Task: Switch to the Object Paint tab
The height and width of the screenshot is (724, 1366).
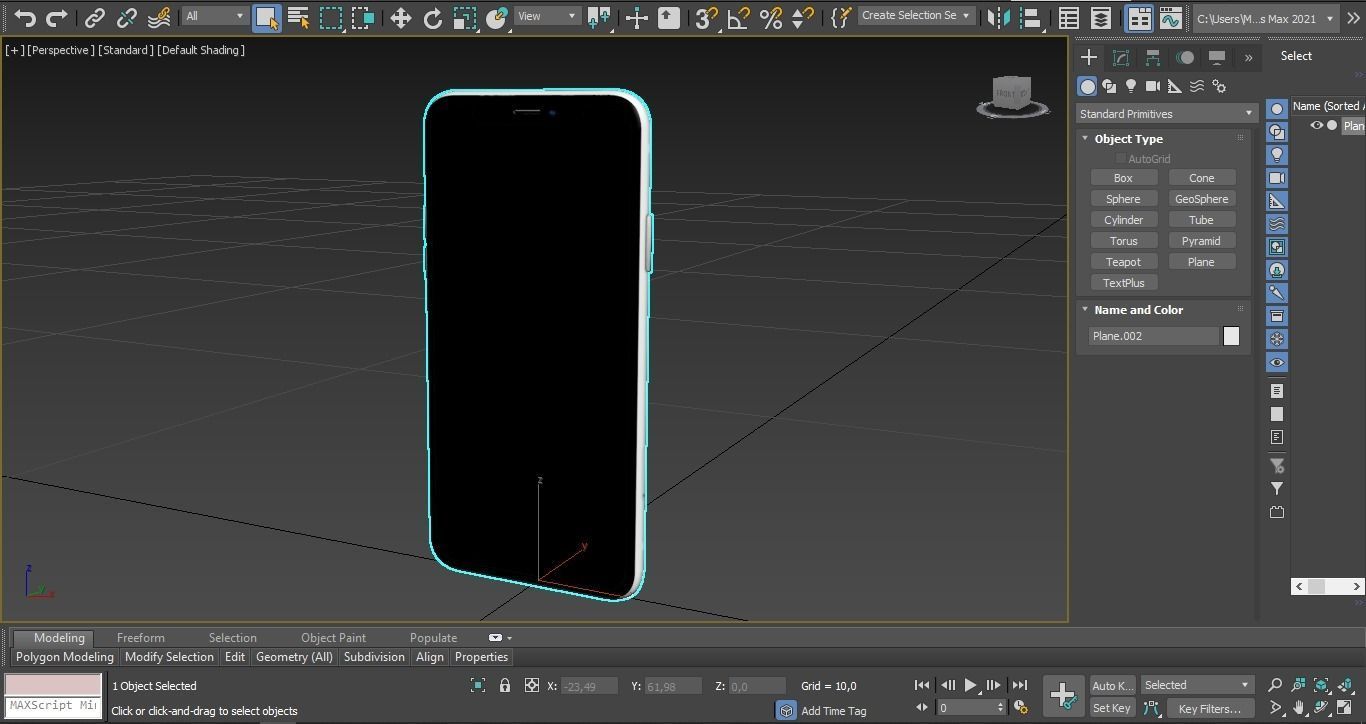Action: pos(333,638)
